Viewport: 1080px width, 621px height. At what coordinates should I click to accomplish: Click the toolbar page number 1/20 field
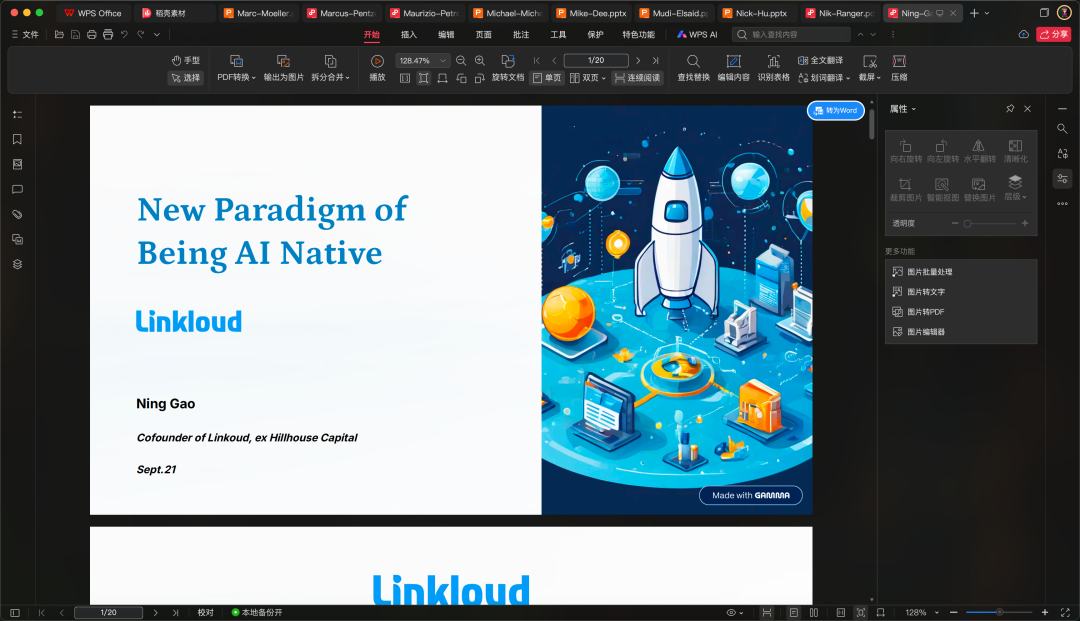(x=596, y=61)
